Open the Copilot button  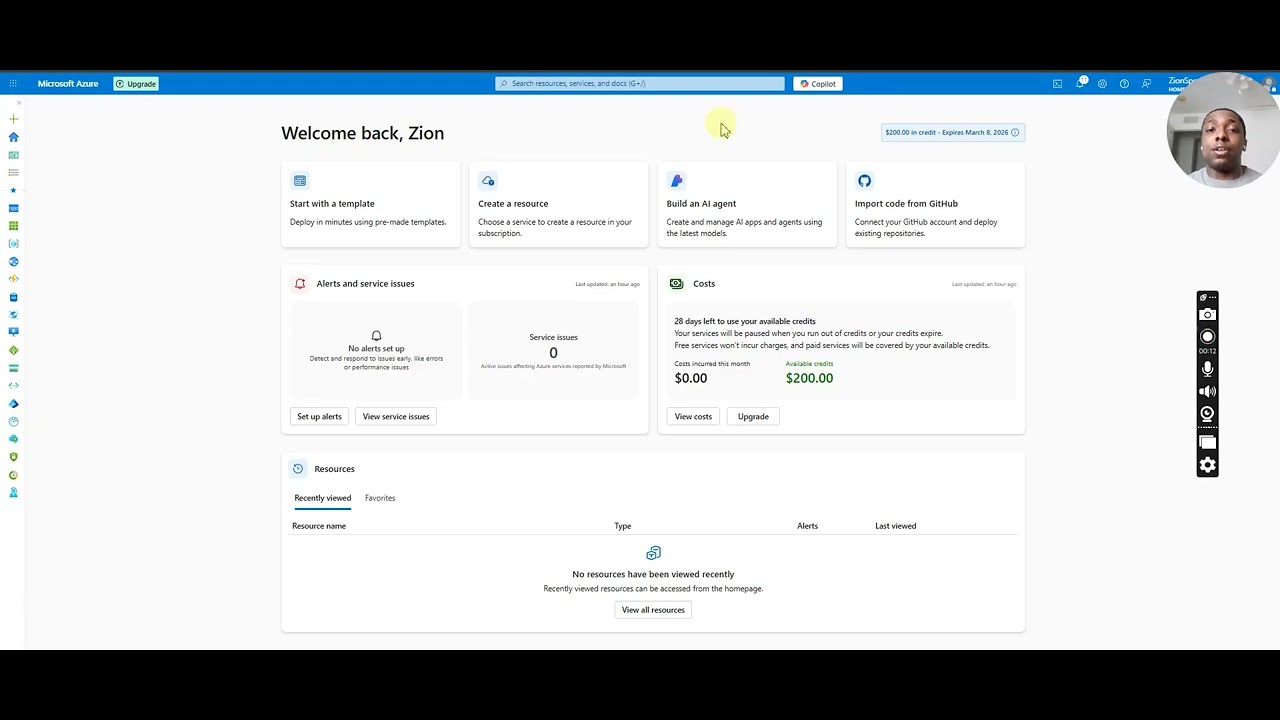click(818, 84)
